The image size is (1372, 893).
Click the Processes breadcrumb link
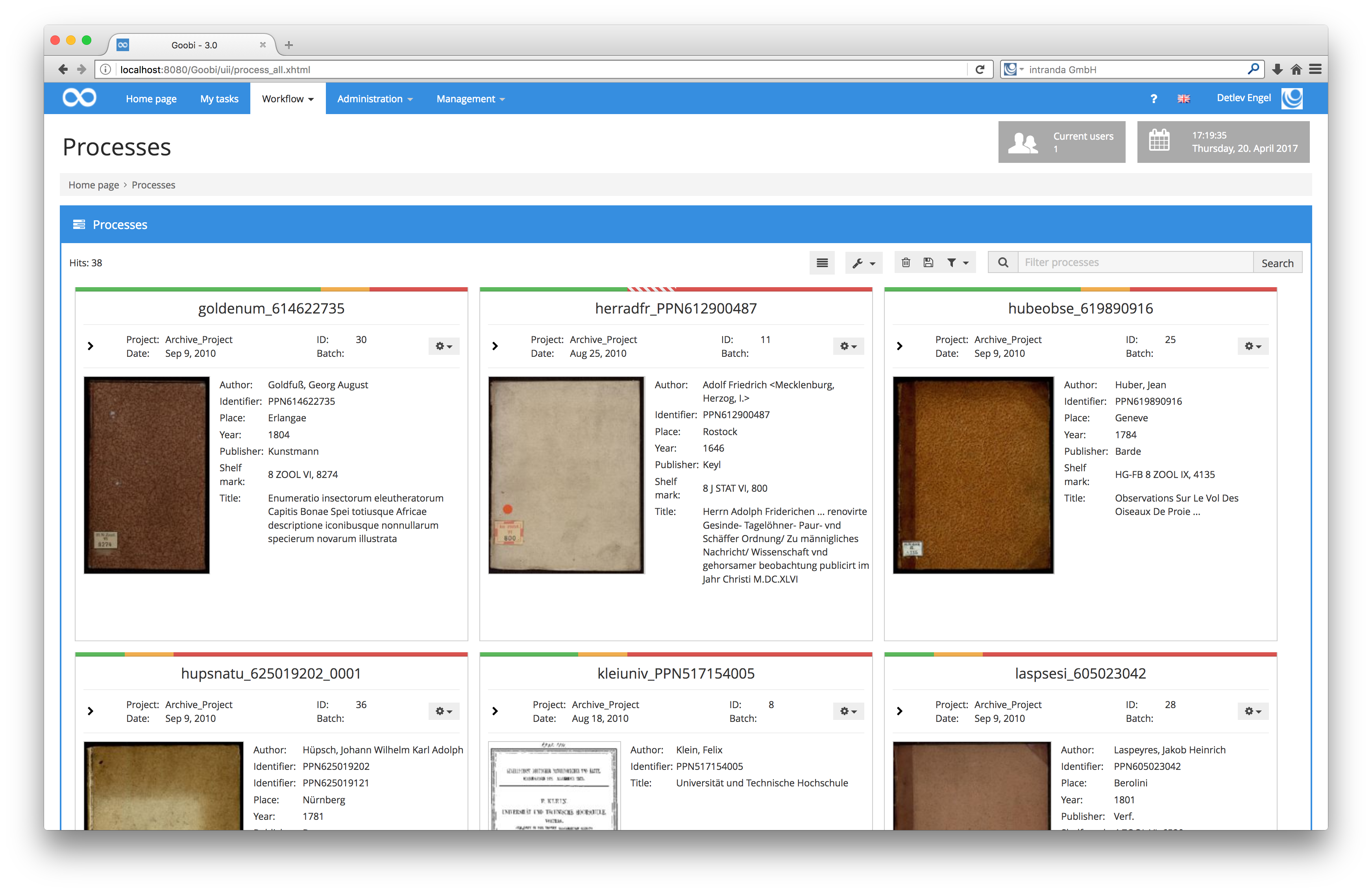click(x=153, y=185)
